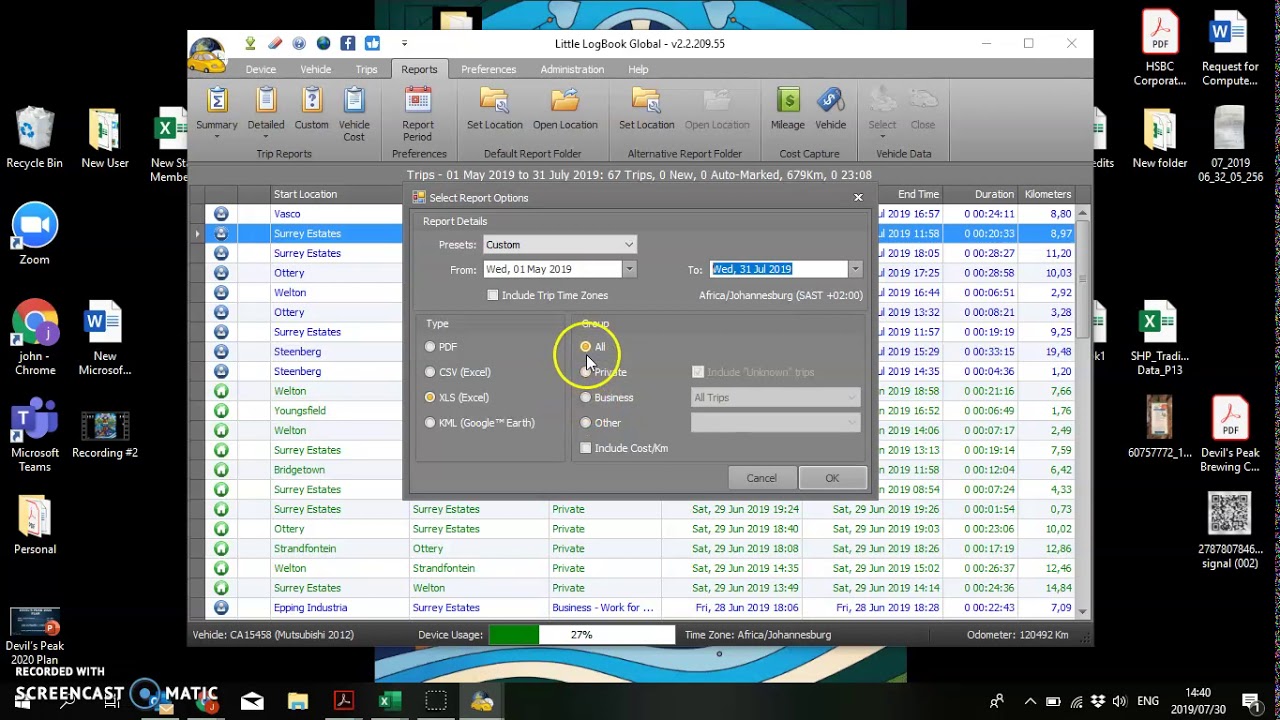Close the Select Report Options dialog
Screen dimensions: 1280x720
coord(858,197)
